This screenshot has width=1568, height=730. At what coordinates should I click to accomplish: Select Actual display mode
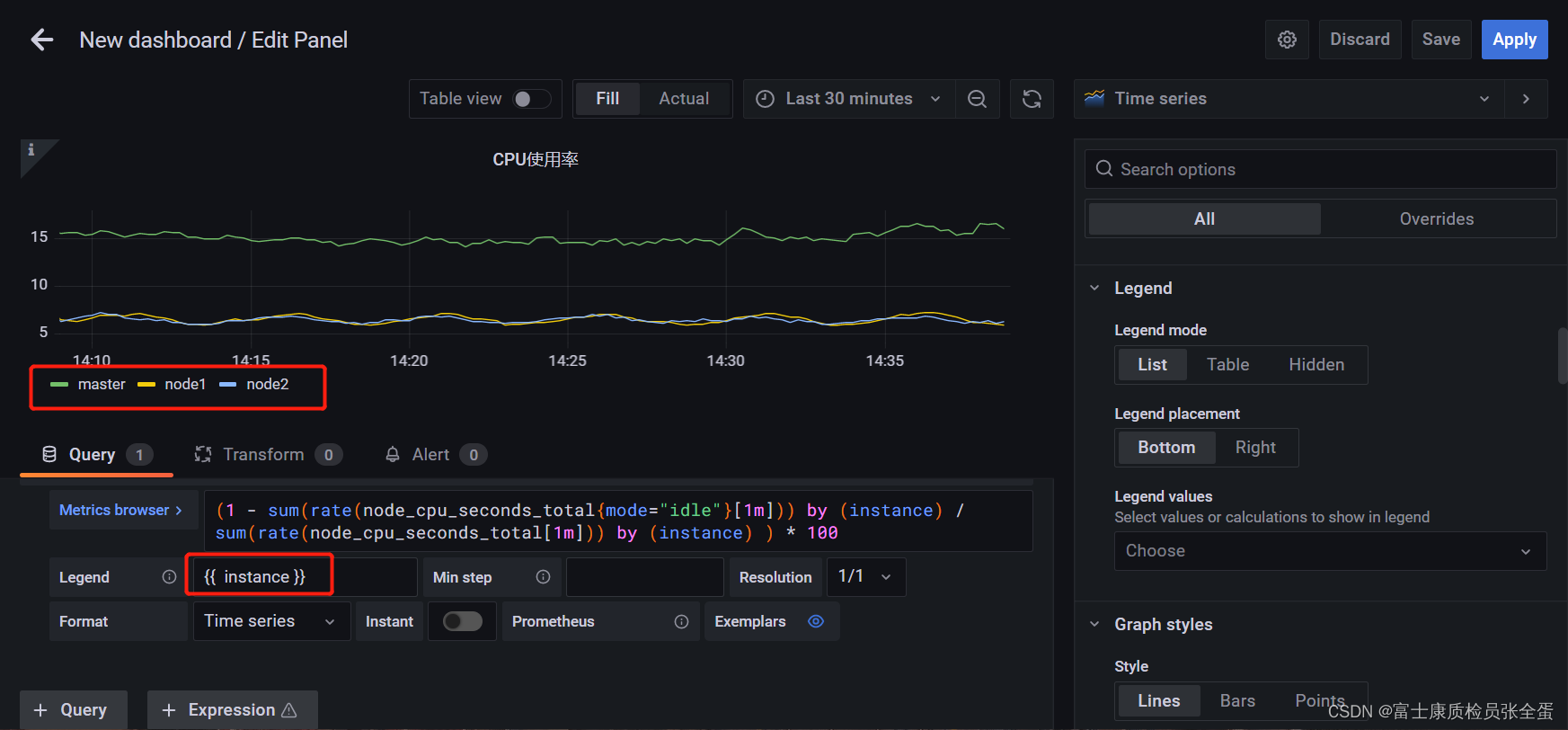pyautogui.click(x=684, y=99)
